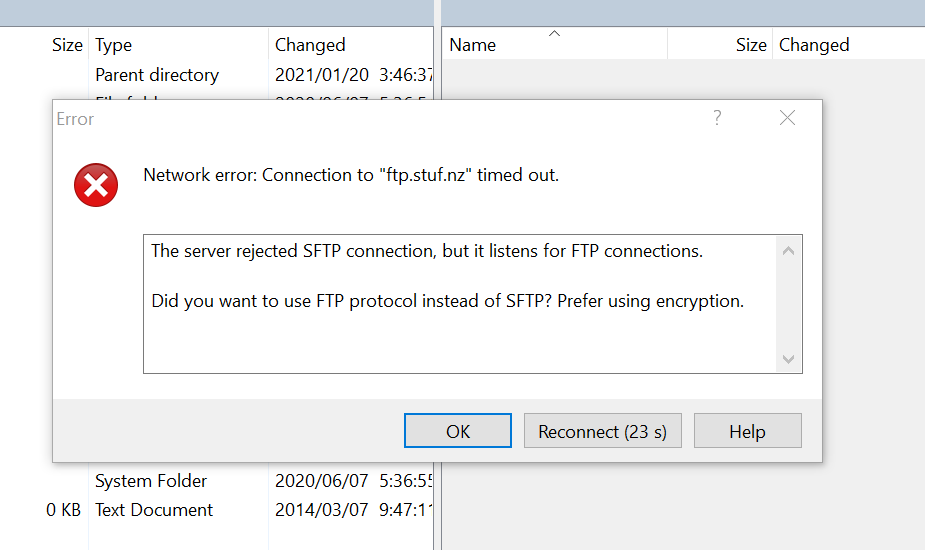Click inside the SFTP rejection message text
Screen dimensions: 925x550
(x=427, y=251)
